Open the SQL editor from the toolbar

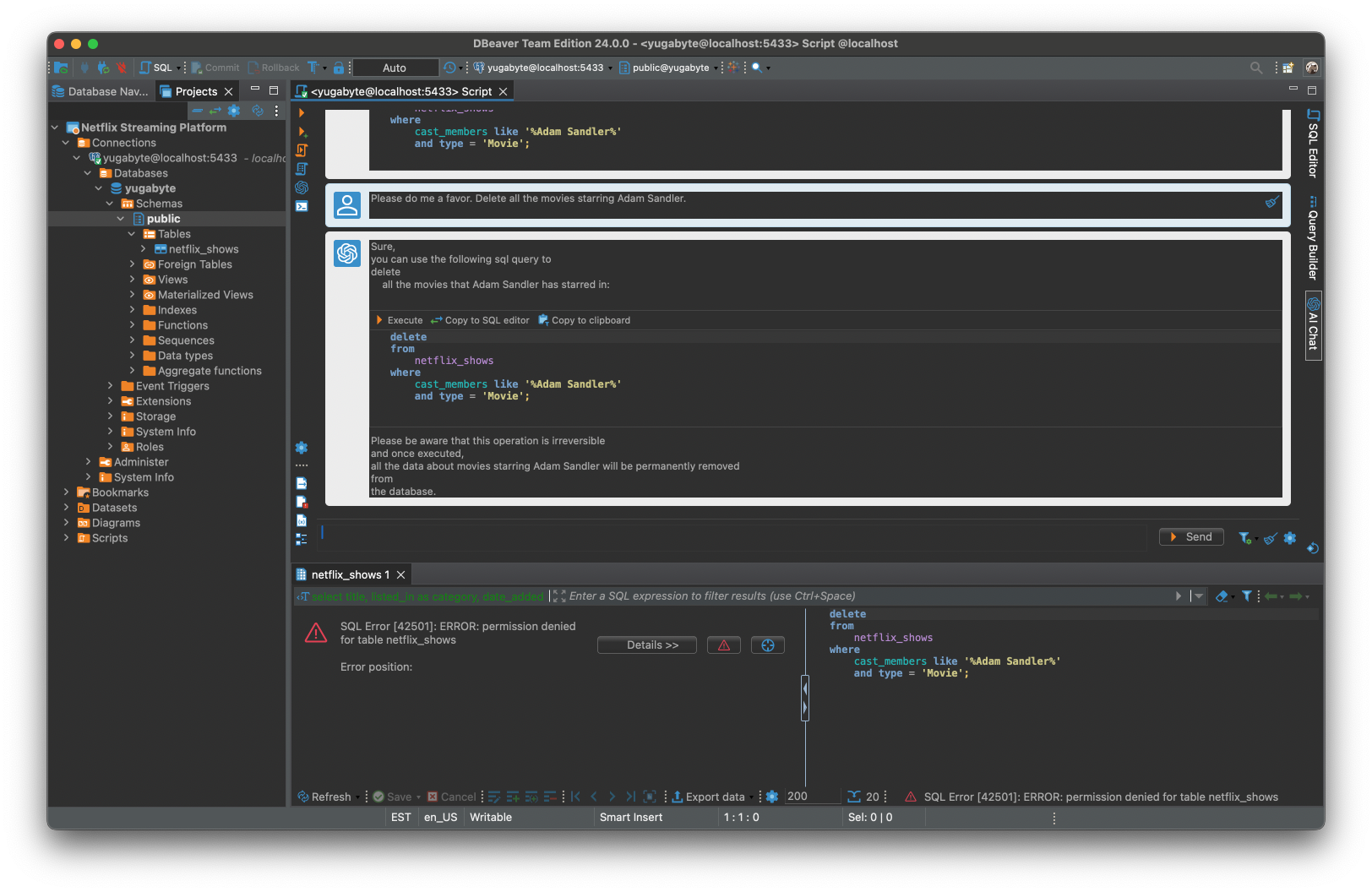(156, 68)
